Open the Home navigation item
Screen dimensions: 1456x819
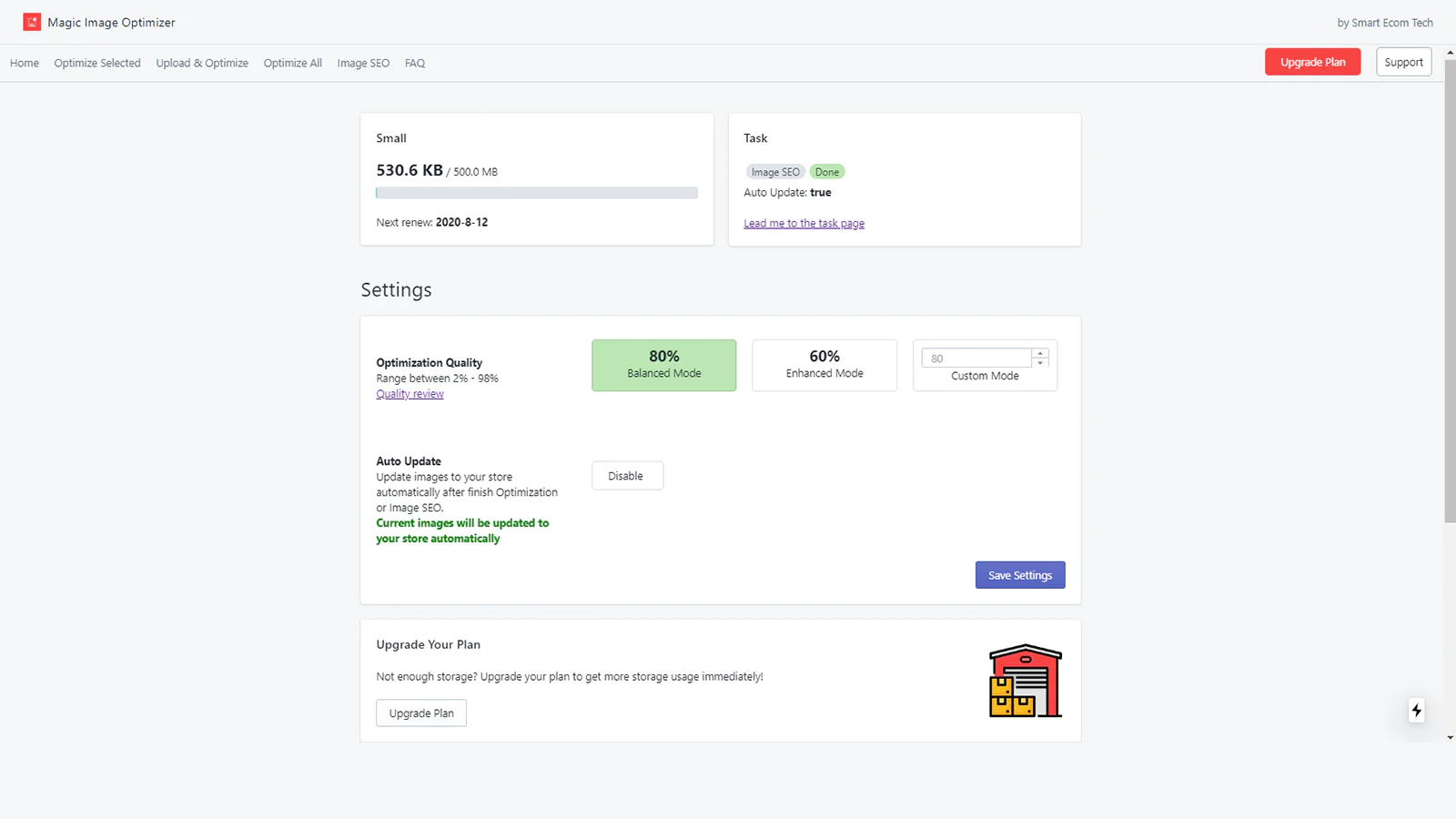[x=24, y=63]
